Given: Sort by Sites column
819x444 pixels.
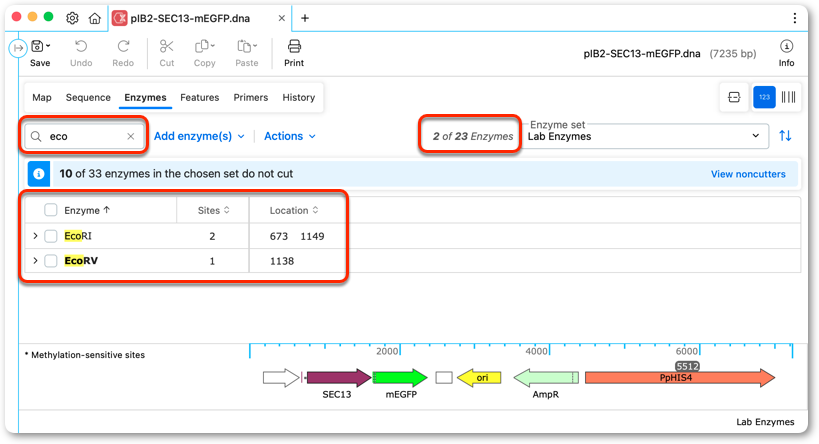Looking at the screenshot, I should (213, 210).
